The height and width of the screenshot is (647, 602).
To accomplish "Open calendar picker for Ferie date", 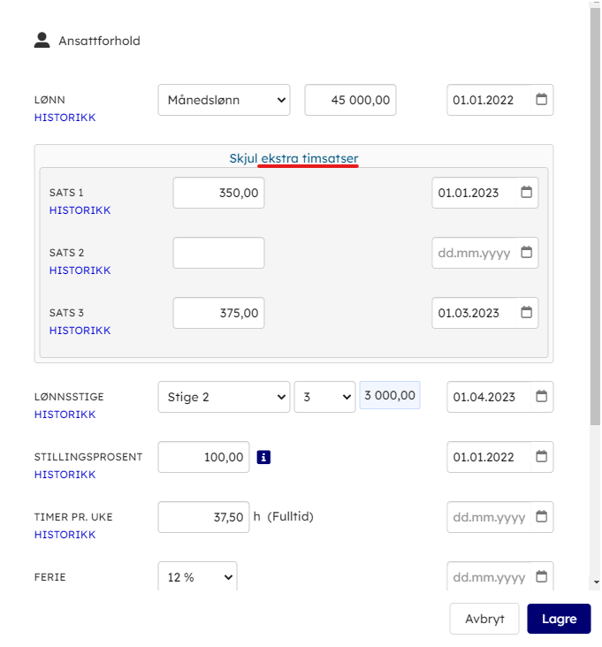I will click(541, 576).
